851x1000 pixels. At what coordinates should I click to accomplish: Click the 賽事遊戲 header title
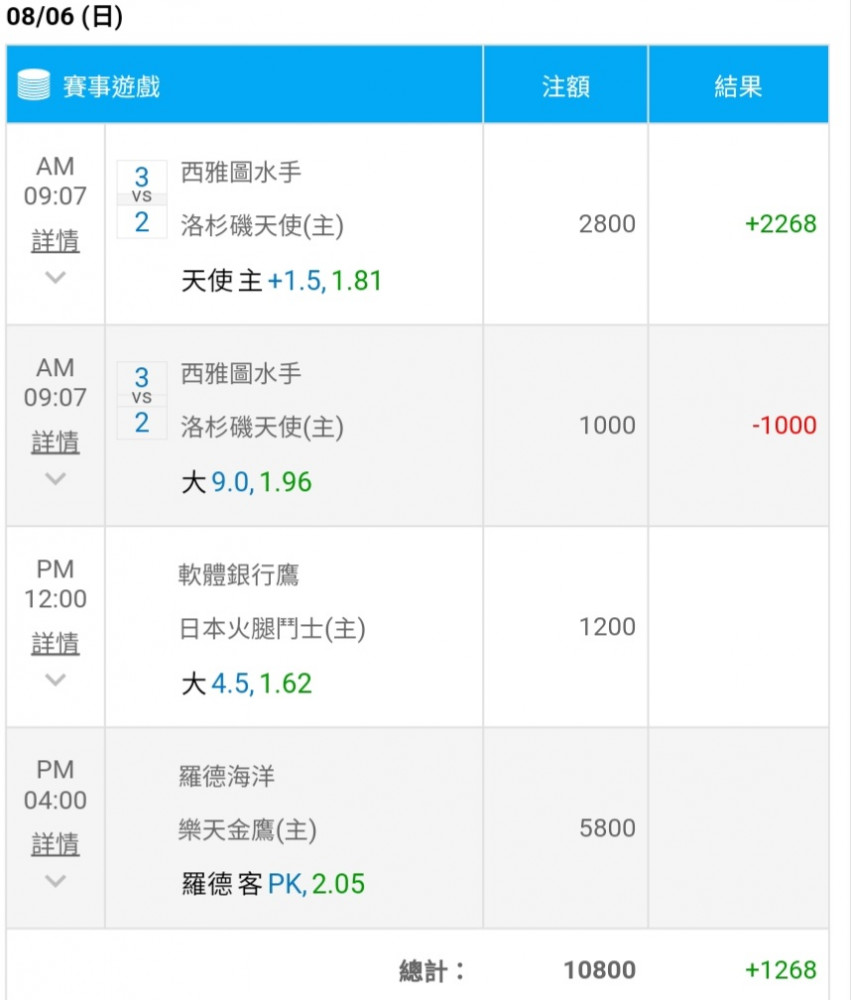tap(111, 86)
